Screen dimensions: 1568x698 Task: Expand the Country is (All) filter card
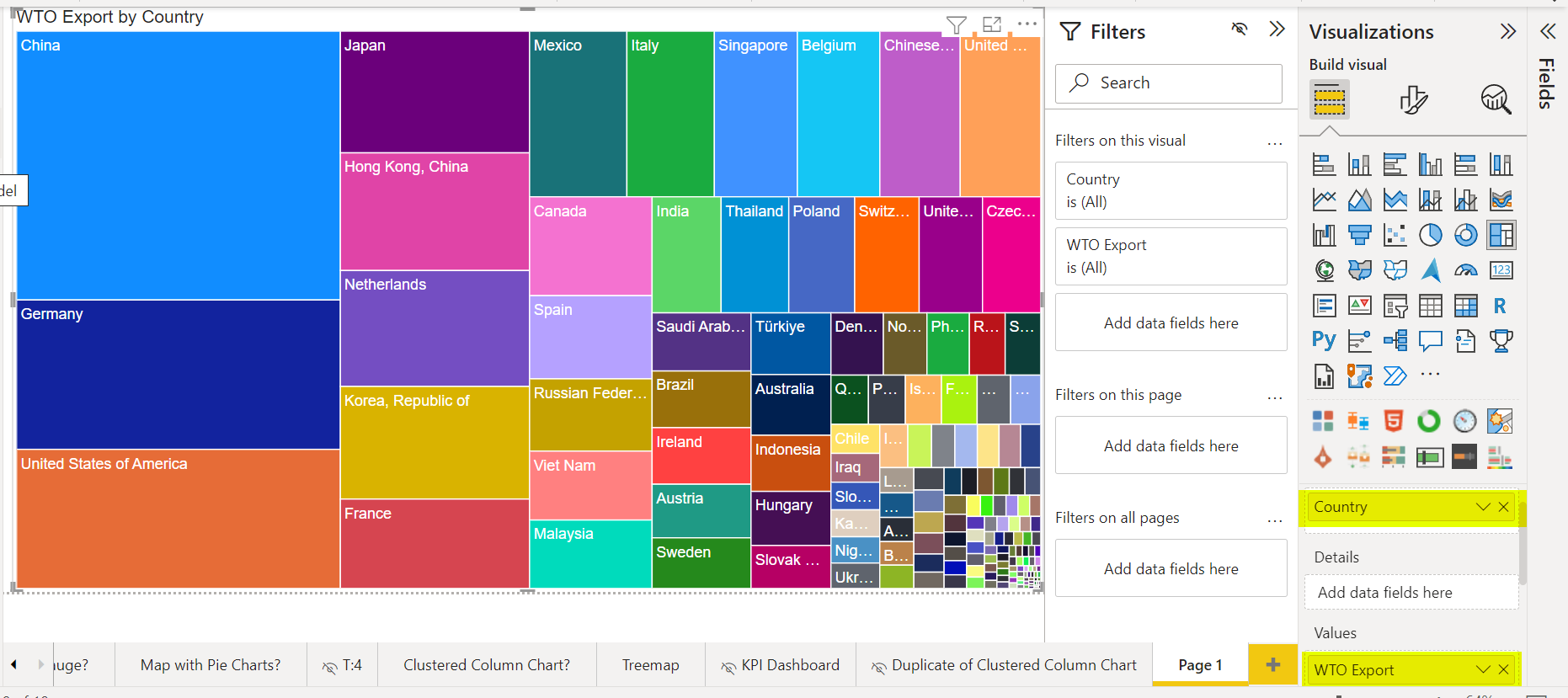1171,190
